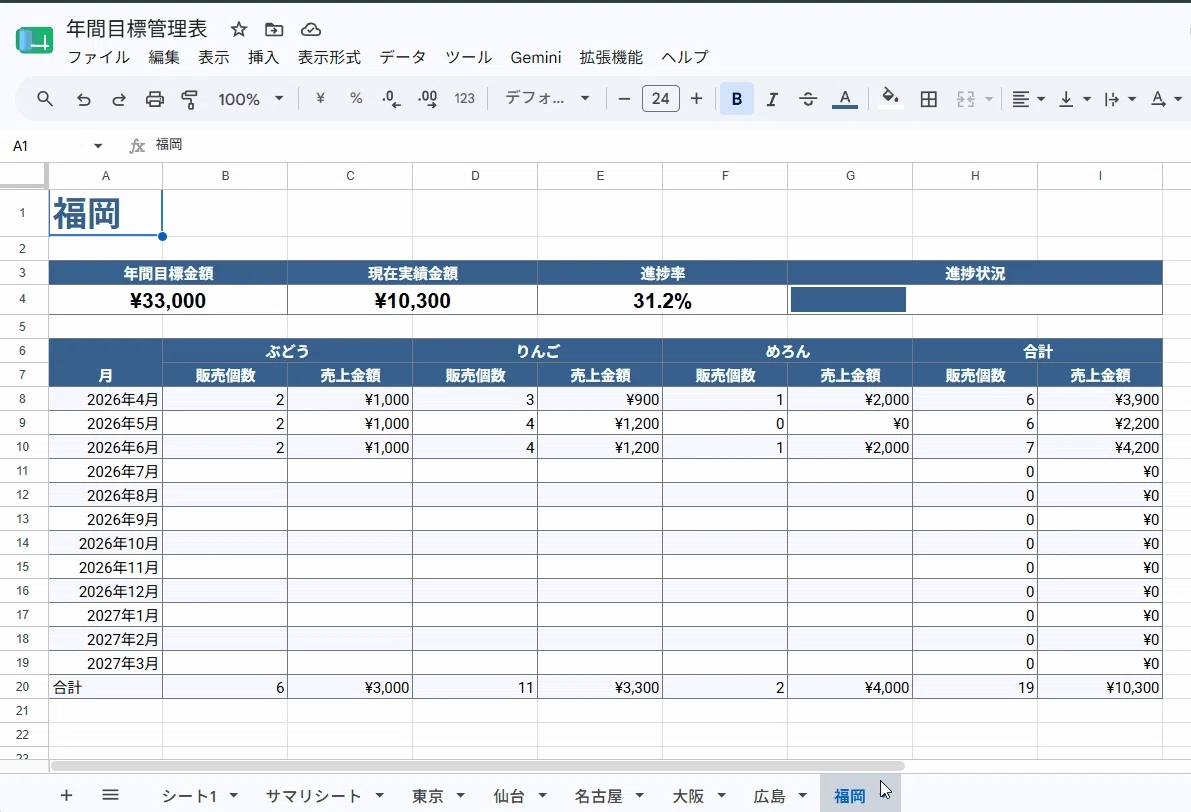The width and height of the screenshot is (1191, 812).
Task: Click the horizontal scrollbar
Action: (478, 766)
